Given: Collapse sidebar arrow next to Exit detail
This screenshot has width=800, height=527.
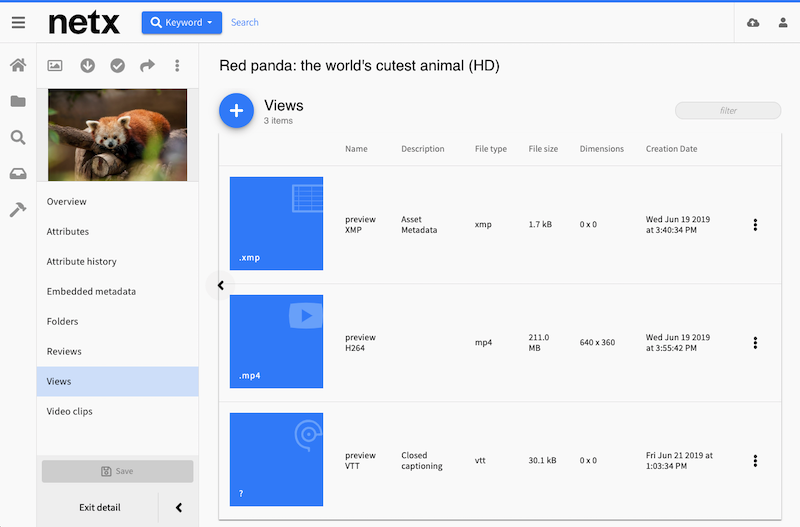Looking at the screenshot, I should click(x=179, y=507).
